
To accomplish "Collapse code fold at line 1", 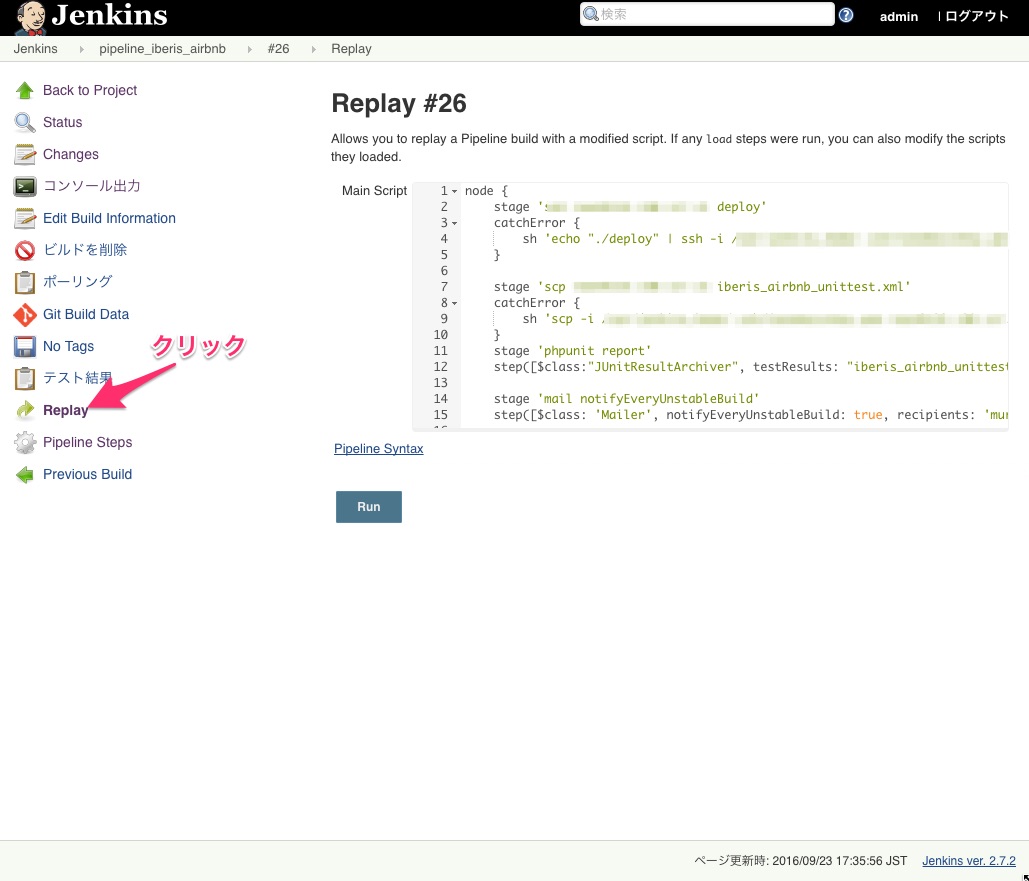I will pos(454,191).
